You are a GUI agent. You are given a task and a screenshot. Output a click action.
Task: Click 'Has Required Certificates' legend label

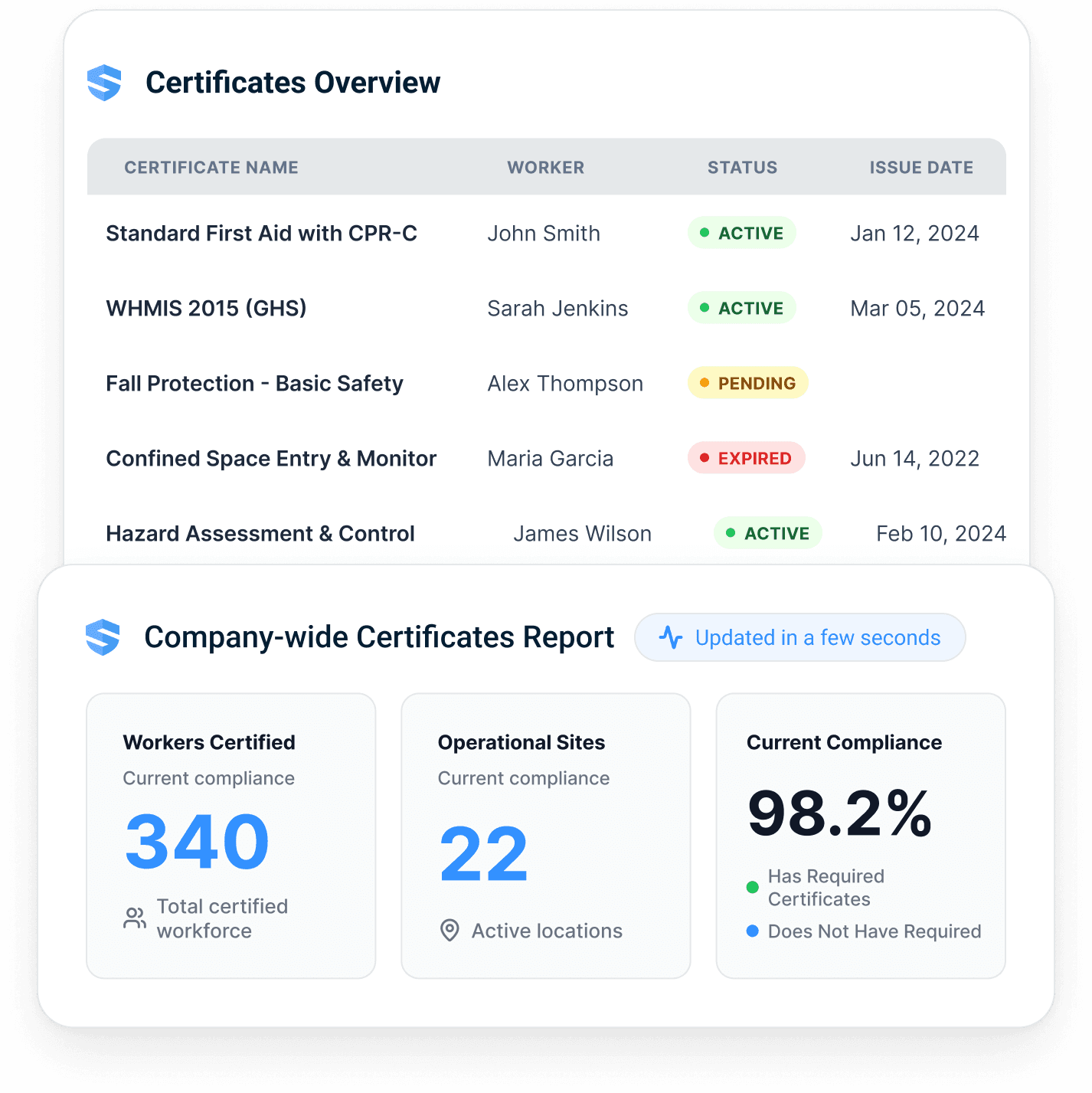[826, 887]
